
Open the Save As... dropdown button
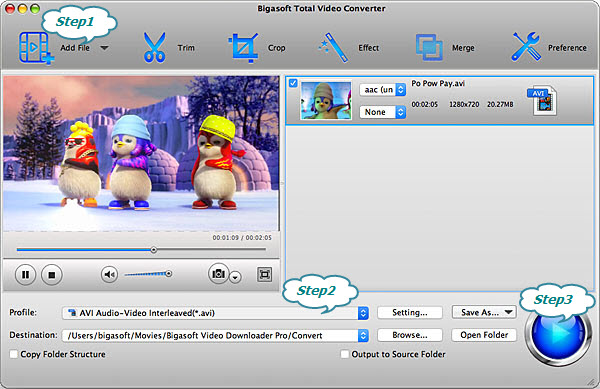484,313
